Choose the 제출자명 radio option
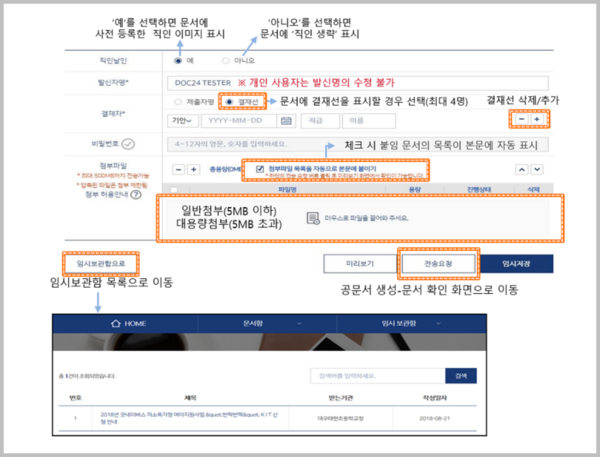 [x=178, y=102]
